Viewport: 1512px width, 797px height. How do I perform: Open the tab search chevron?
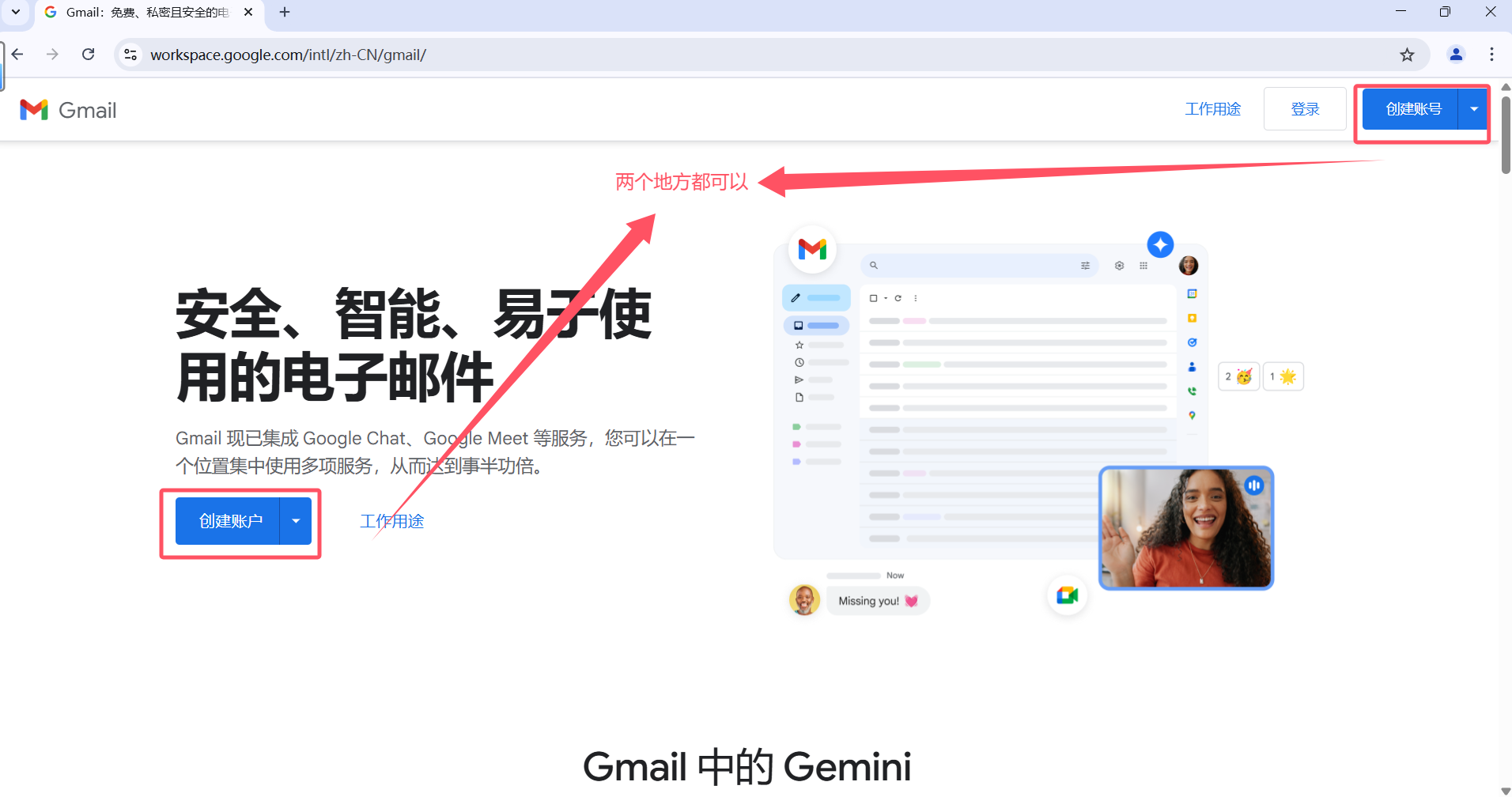16,12
